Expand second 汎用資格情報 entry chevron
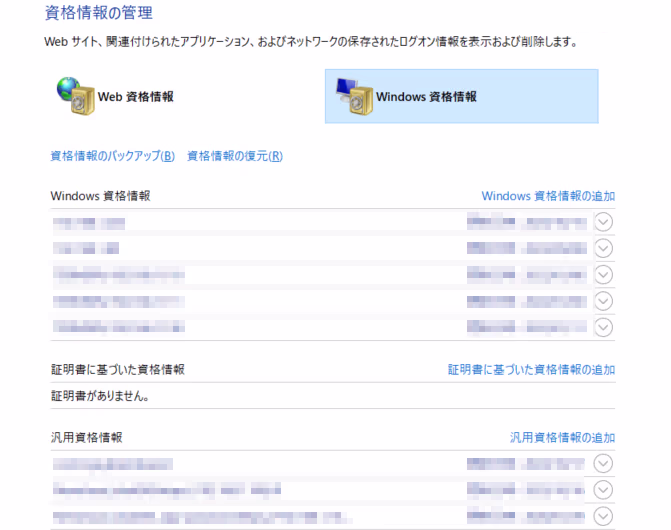 [x=603, y=490]
